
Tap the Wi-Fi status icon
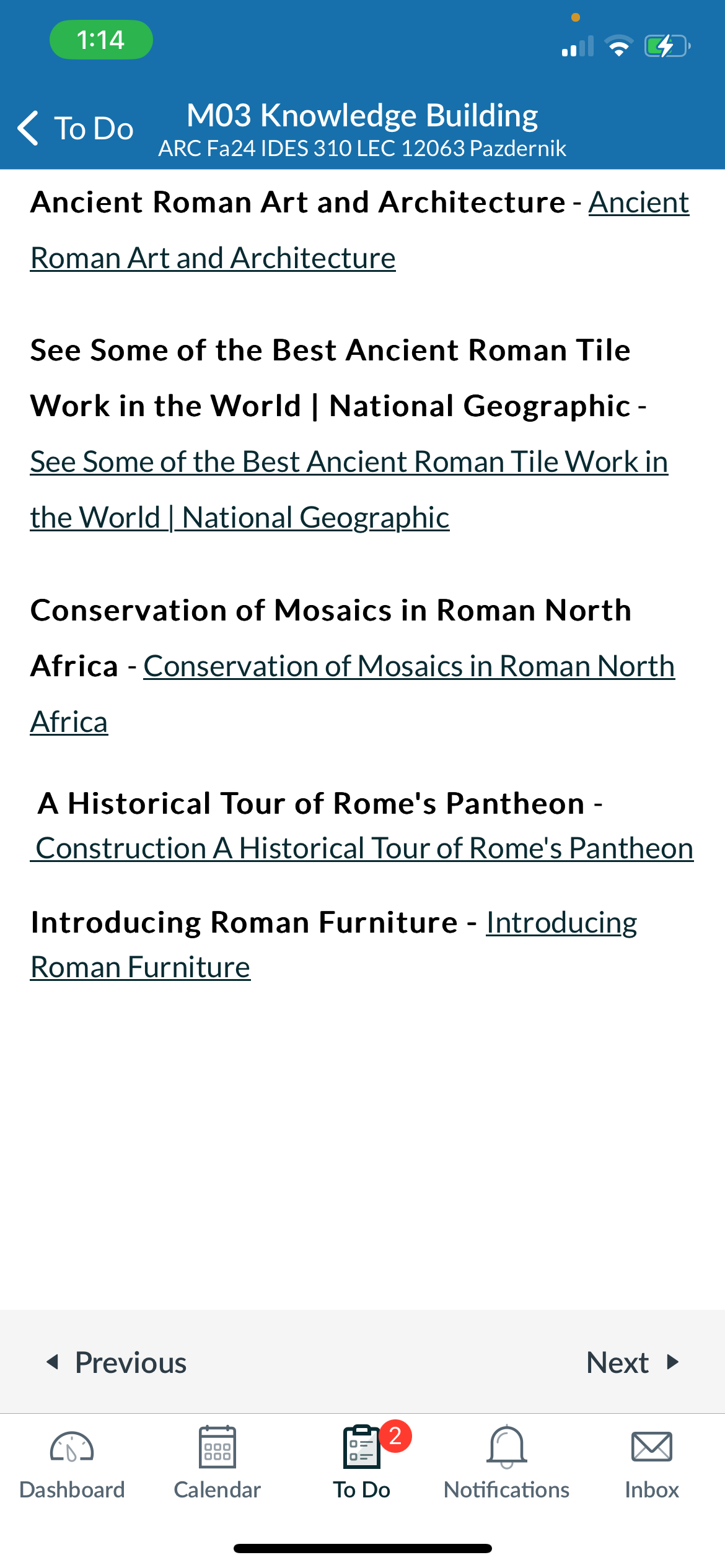[618, 46]
